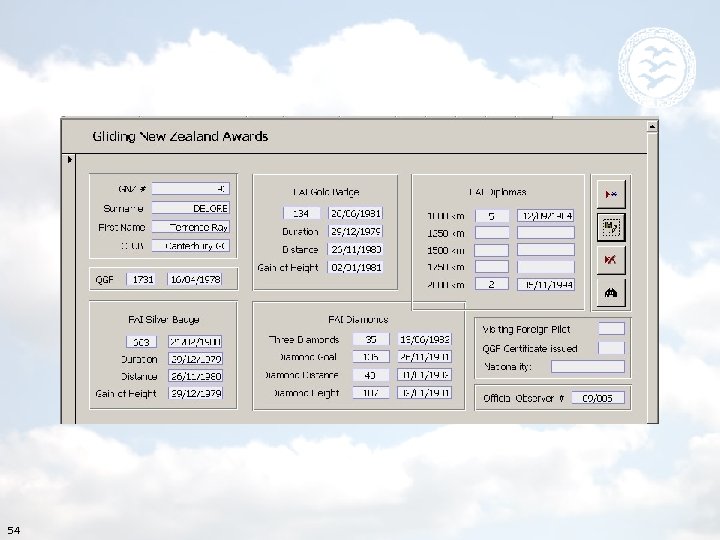
Task: Click the Diamond Distance number field
Action: (371, 375)
